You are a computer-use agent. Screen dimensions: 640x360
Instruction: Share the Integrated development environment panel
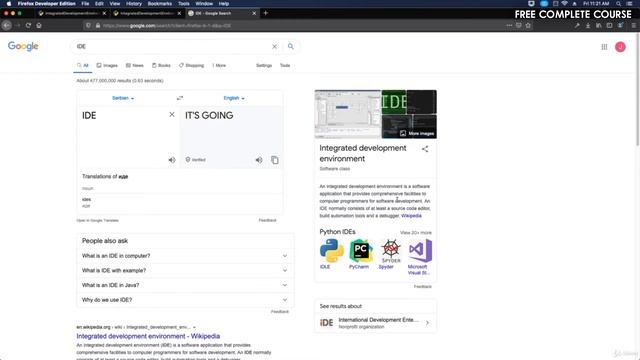pos(425,149)
